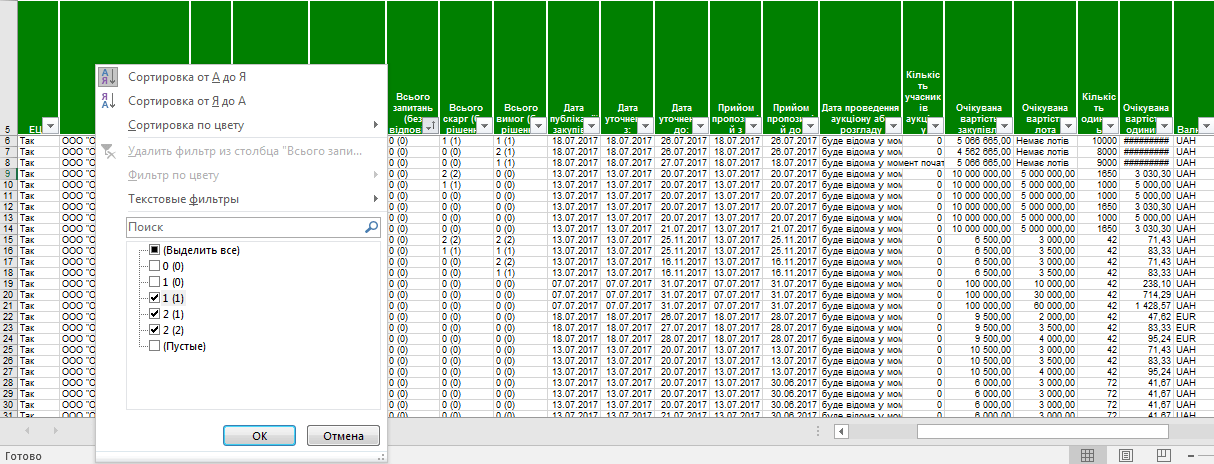
Task: Switch to Page Layout view icon
Action: (x=1125, y=455)
